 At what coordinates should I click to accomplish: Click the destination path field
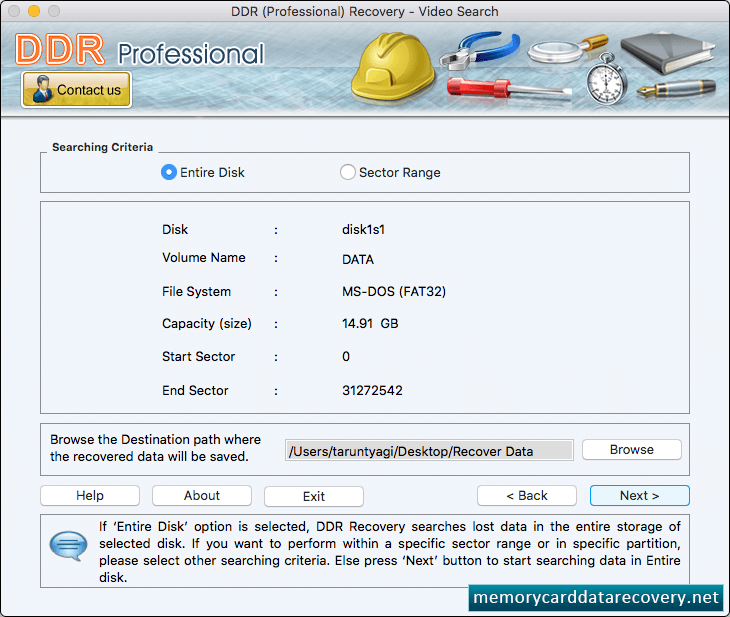(429, 451)
